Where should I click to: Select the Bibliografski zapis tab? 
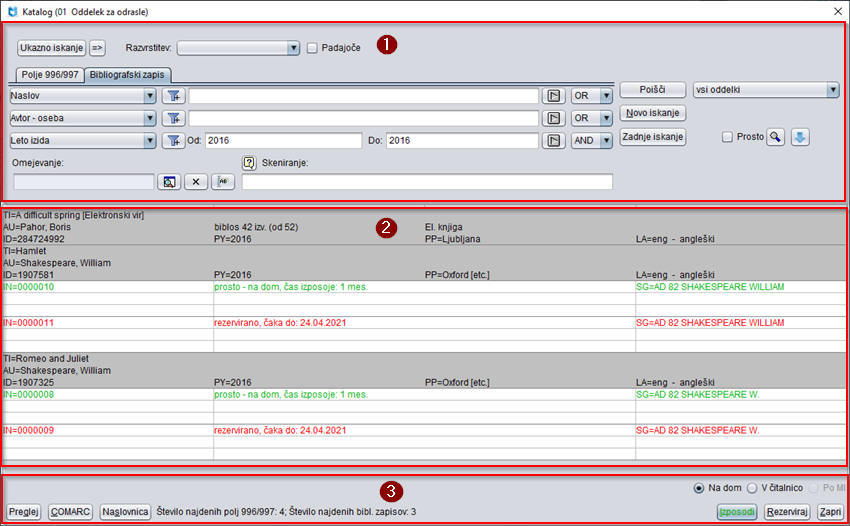click(x=128, y=75)
